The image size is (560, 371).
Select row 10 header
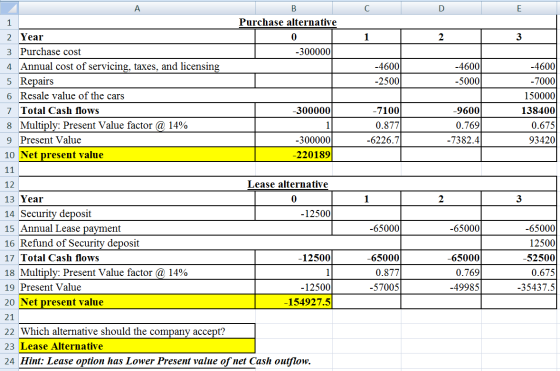(x=9, y=155)
